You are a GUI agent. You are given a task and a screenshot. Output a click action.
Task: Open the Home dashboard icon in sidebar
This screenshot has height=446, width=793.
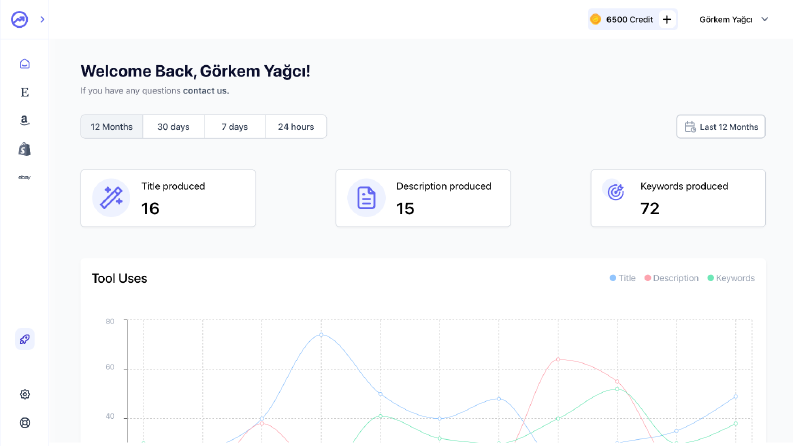pyautogui.click(x=25, y=64)
